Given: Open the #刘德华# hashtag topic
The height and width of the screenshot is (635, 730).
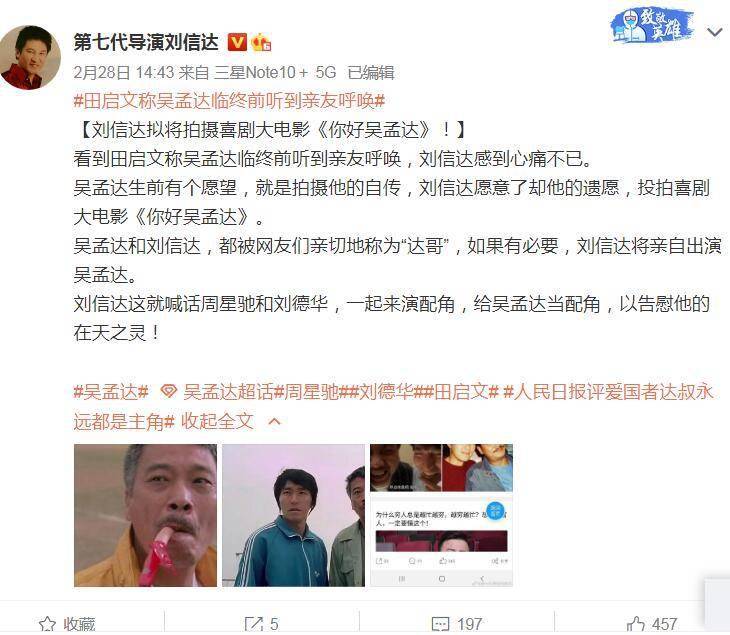Looking at the screenshot, I should pos(386,392).
